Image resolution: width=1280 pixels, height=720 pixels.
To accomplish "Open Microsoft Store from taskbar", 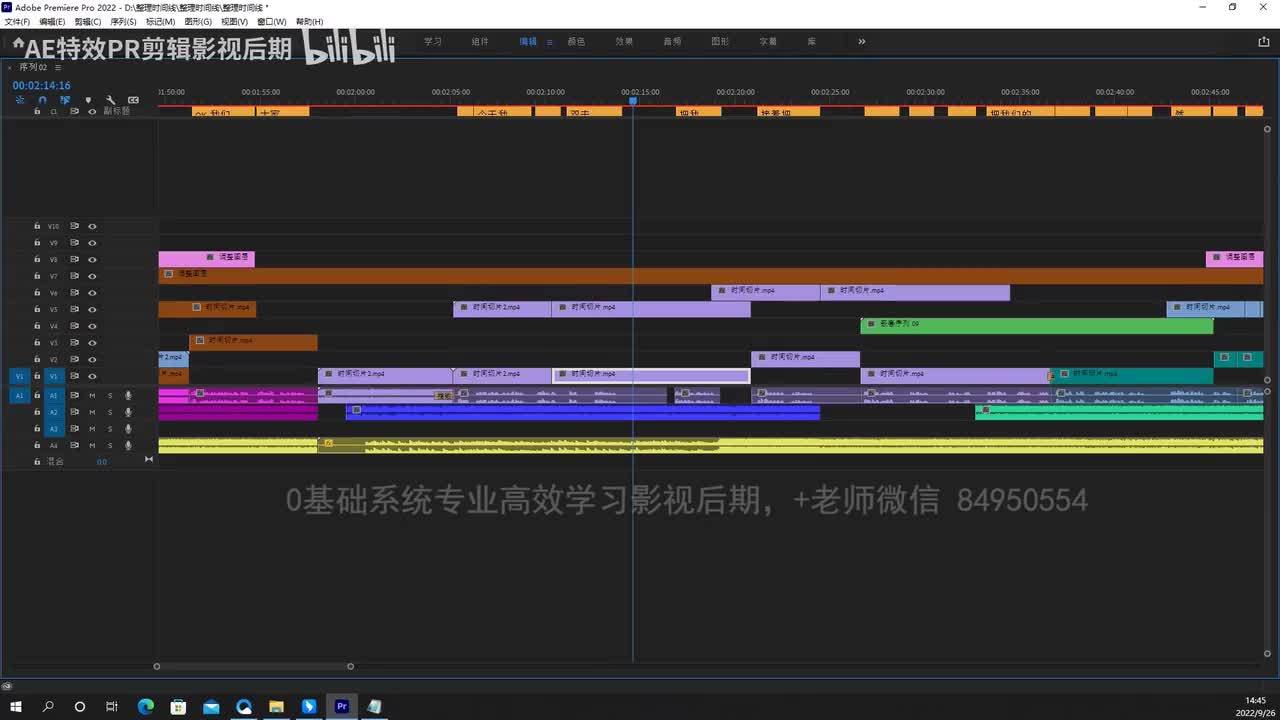I will click(x=178, y=706).
